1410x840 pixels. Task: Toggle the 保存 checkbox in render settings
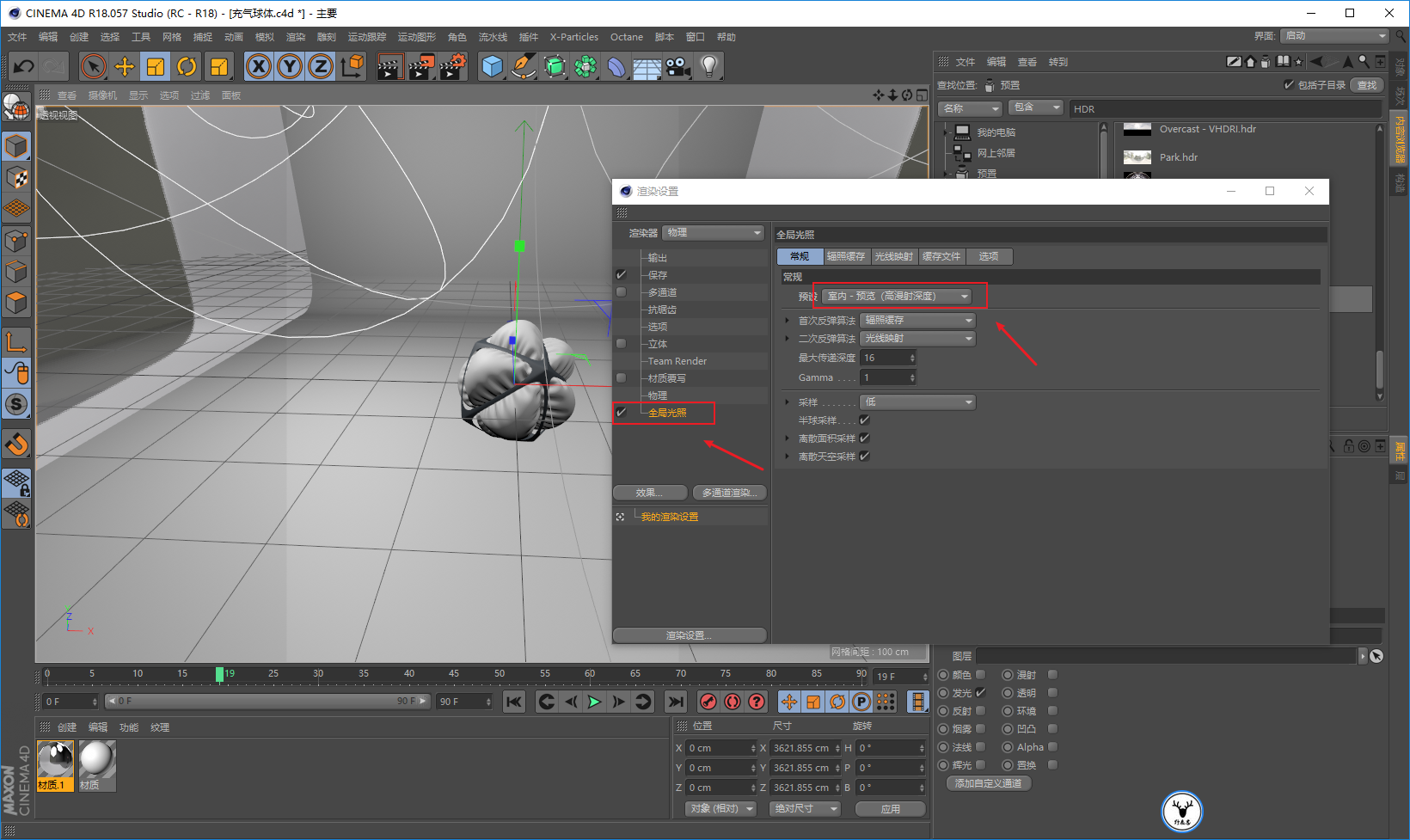pyautogui.click(x=621, y=275)
